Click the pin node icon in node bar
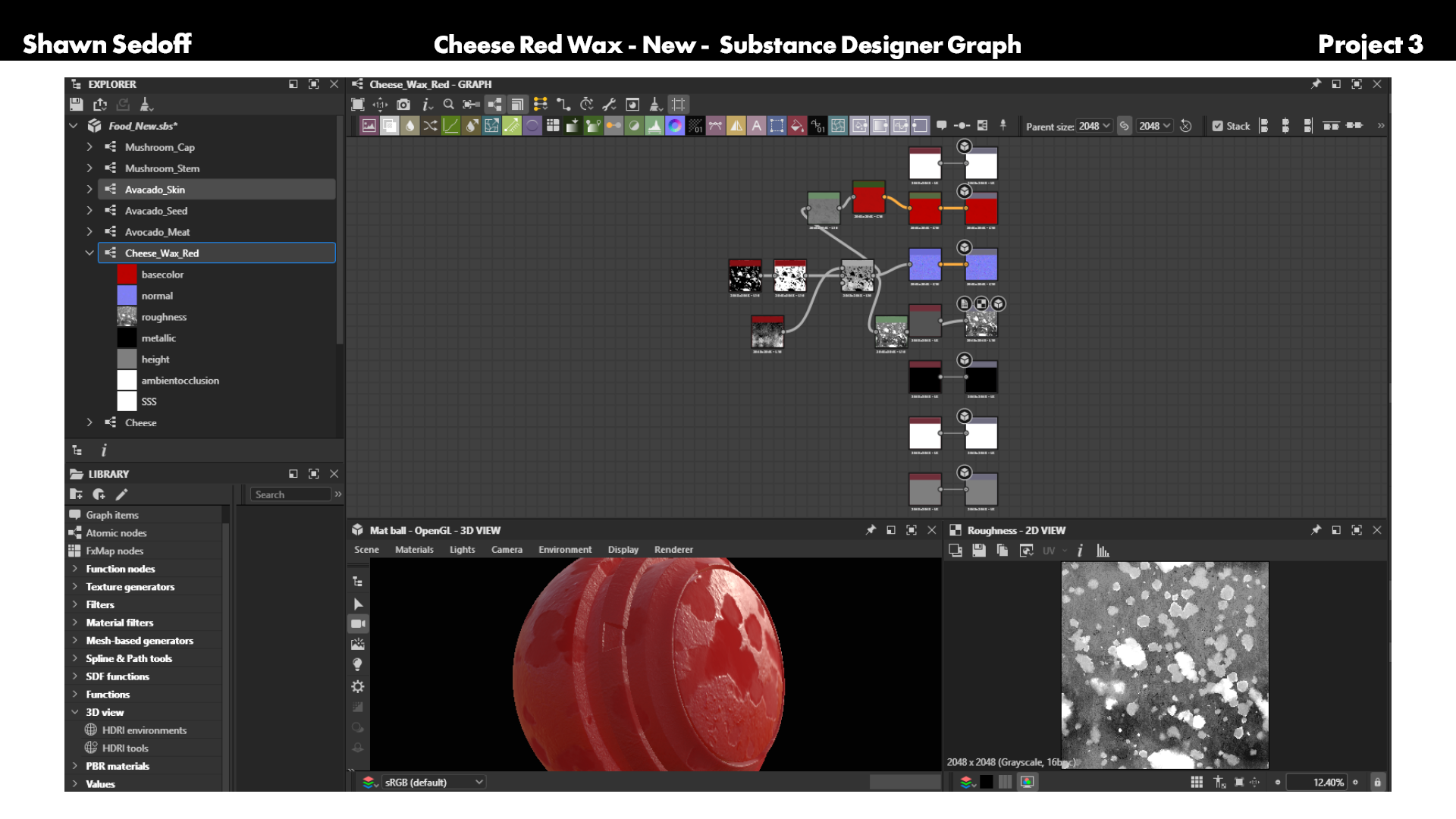The width and height of the screenshot is (1456, 819). point(1003,125)
